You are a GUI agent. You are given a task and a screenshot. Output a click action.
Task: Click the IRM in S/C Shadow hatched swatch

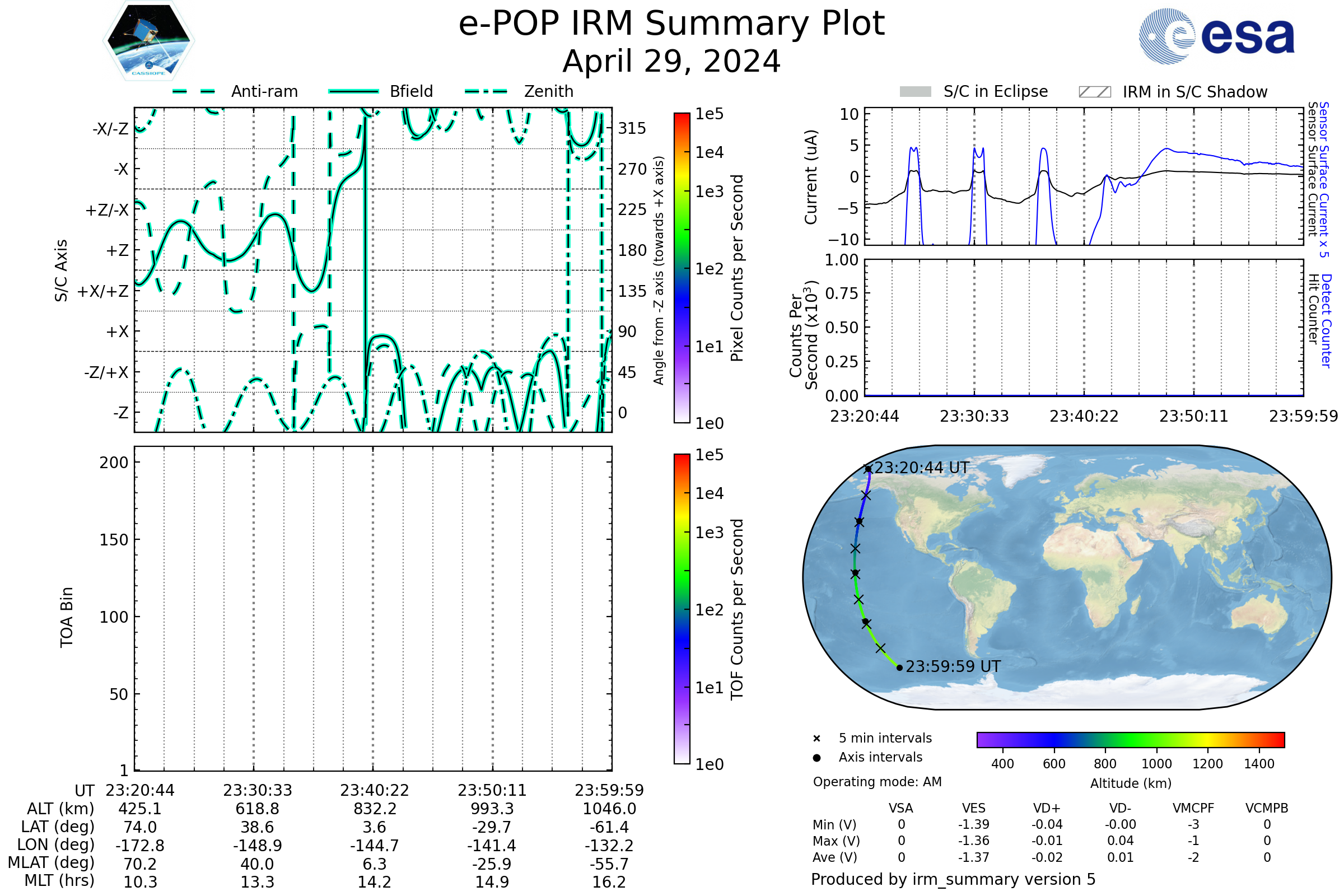tap(1094, 92)
